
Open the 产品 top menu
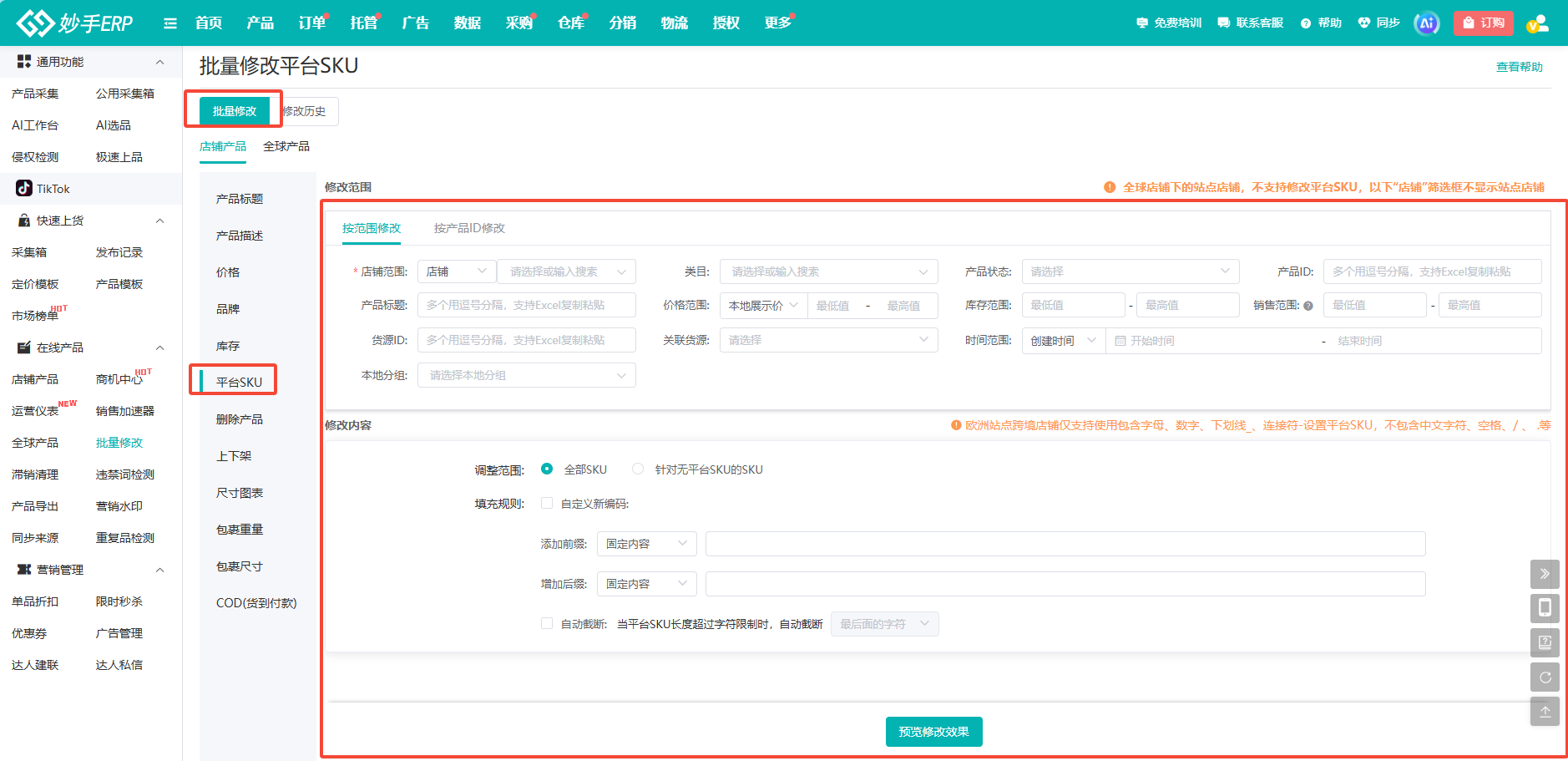coord(260,23)
